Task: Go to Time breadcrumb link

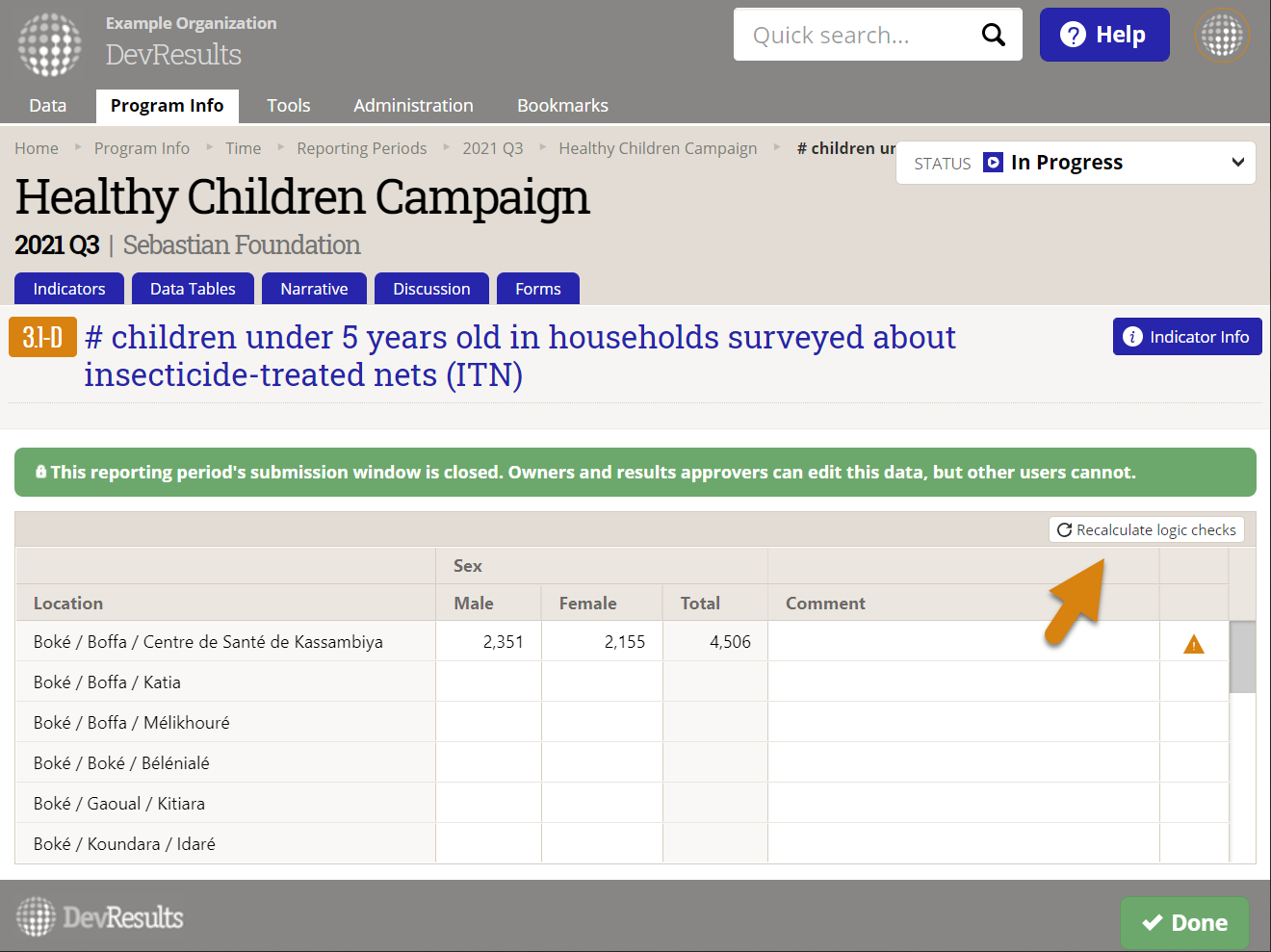Action: pyautogui.click(x=244, y=148)
